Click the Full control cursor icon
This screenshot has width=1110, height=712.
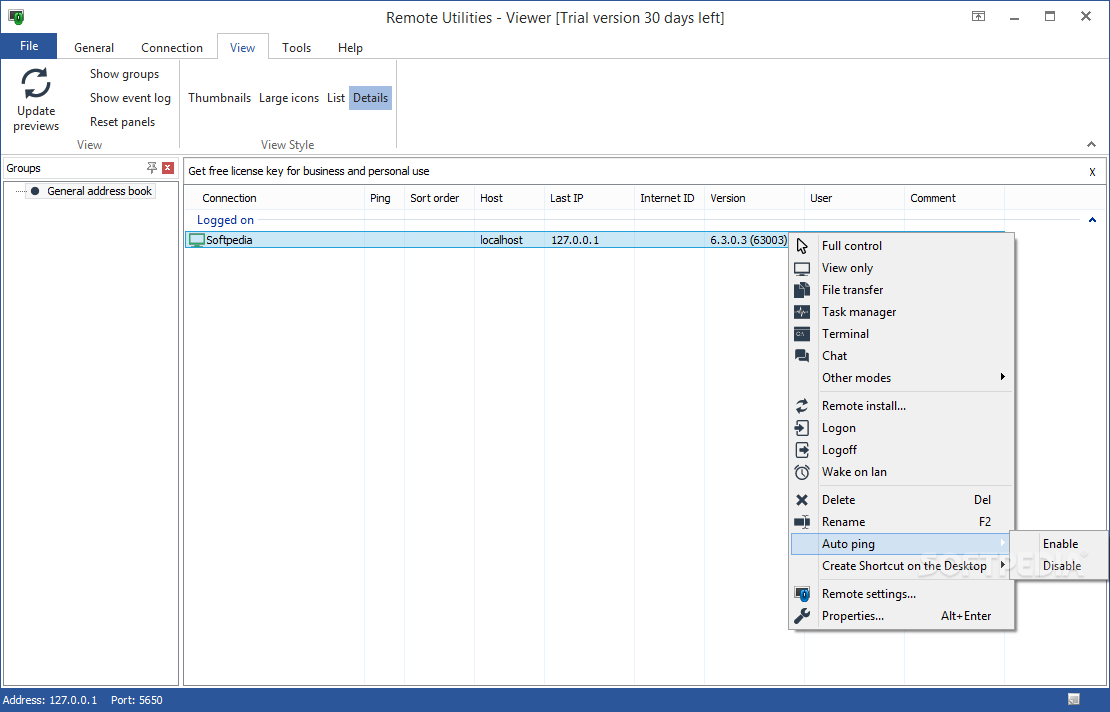tap(801, 246)
